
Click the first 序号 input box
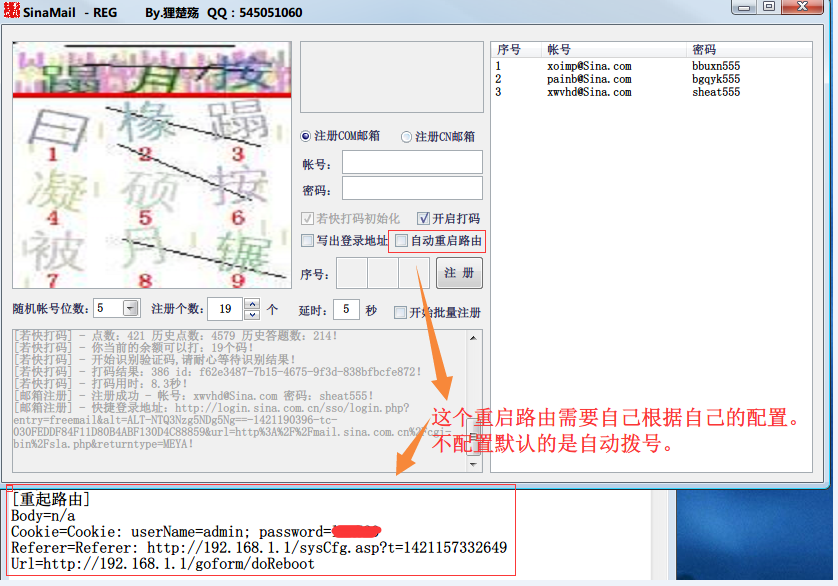click(351, 273)
